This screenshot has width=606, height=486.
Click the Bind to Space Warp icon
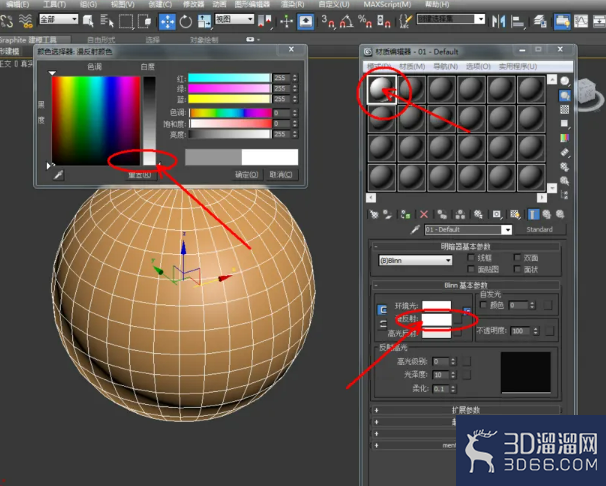coord(26,21)
